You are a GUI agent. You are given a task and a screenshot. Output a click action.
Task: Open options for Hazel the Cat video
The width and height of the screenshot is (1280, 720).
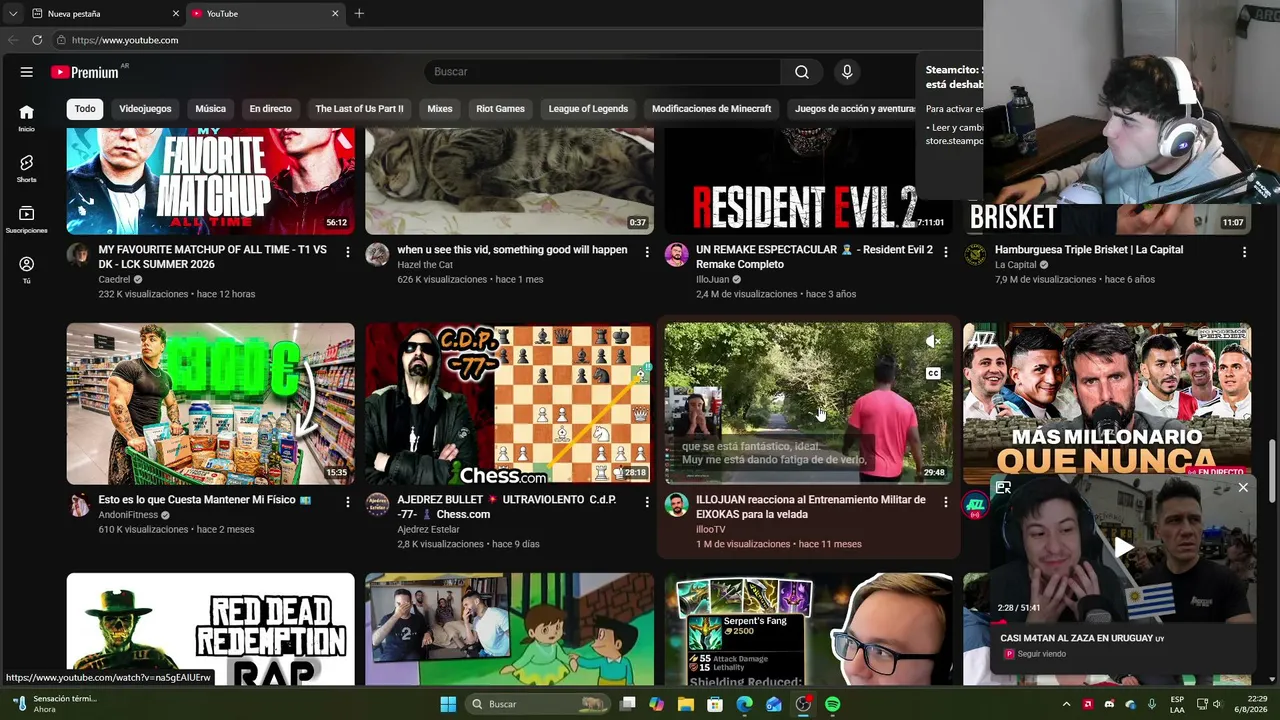pos(647,252)
